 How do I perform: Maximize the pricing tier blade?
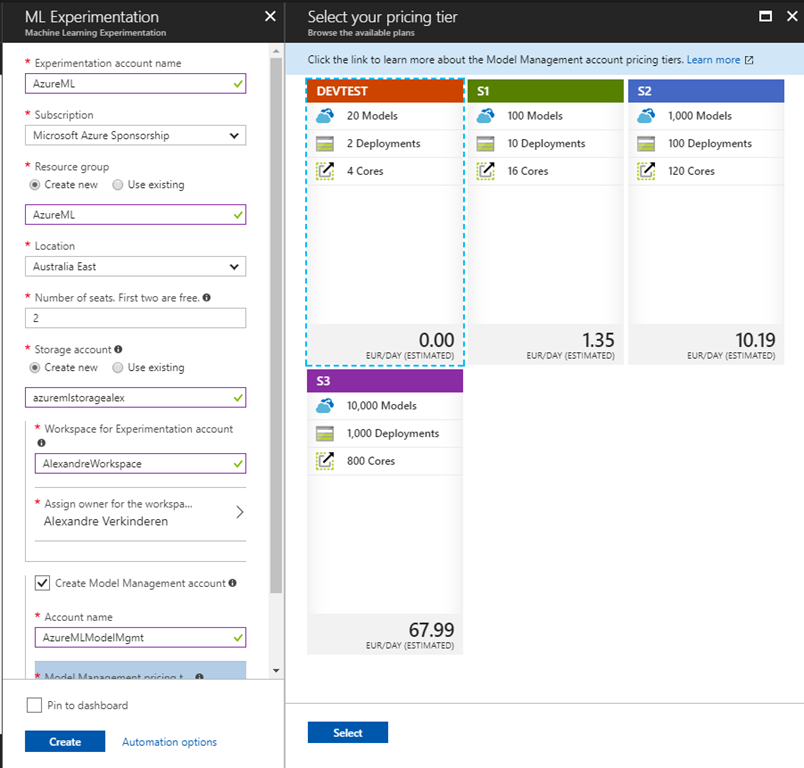coord(766,16)
